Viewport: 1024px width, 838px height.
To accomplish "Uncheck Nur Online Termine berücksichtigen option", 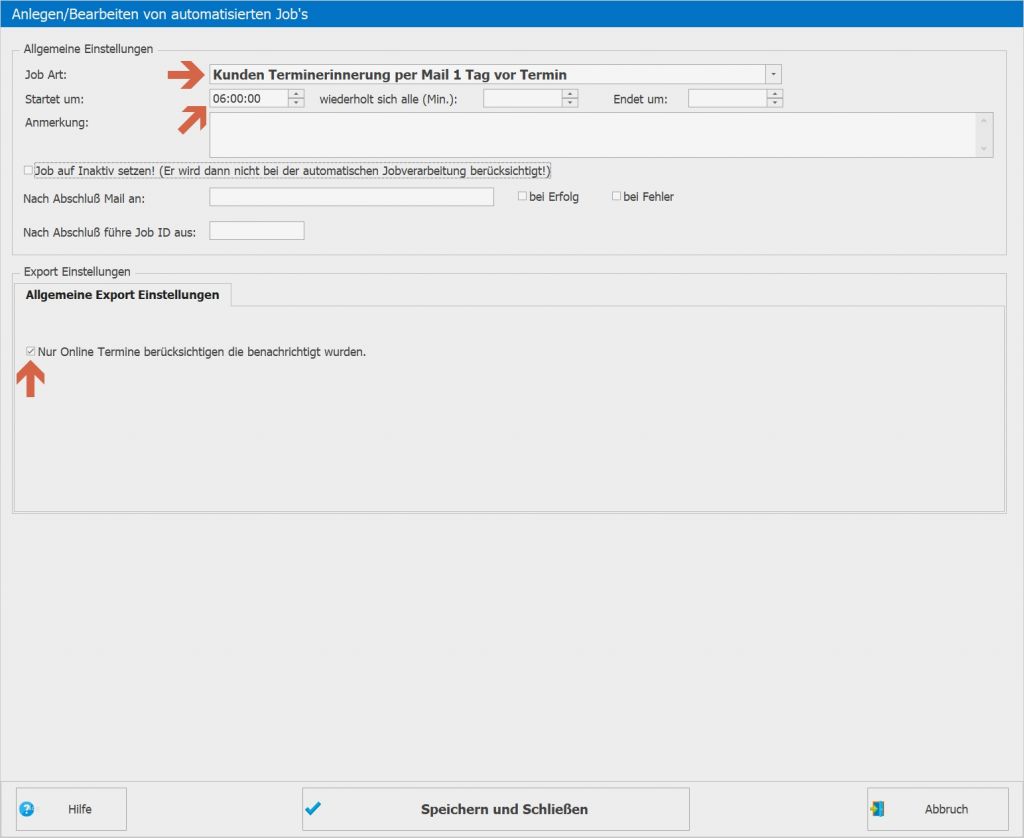I will (x=30, y=351).
